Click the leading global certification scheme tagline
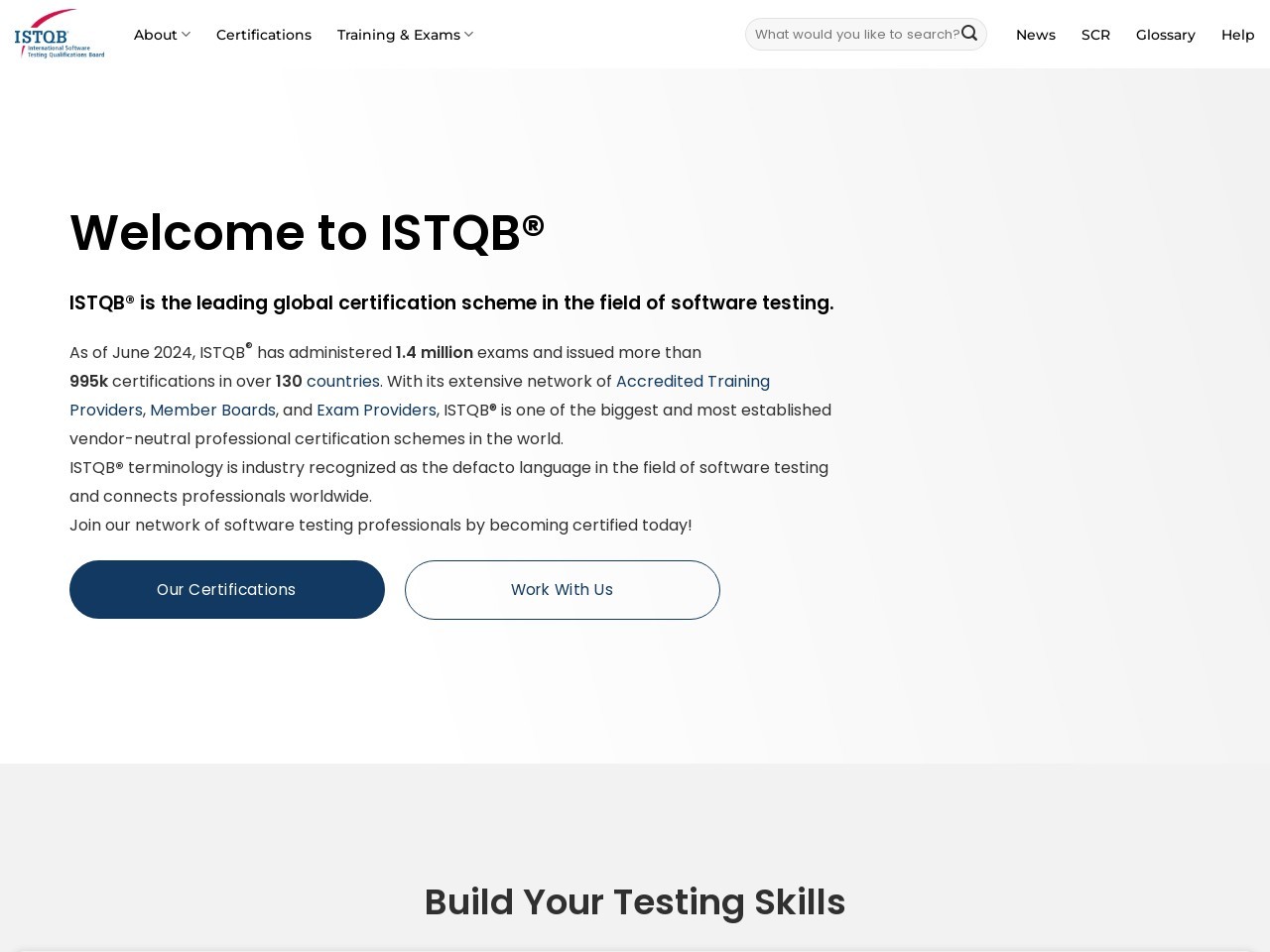Image resolution: width=1270 pixels, height=952 pixels. point(451,302)
